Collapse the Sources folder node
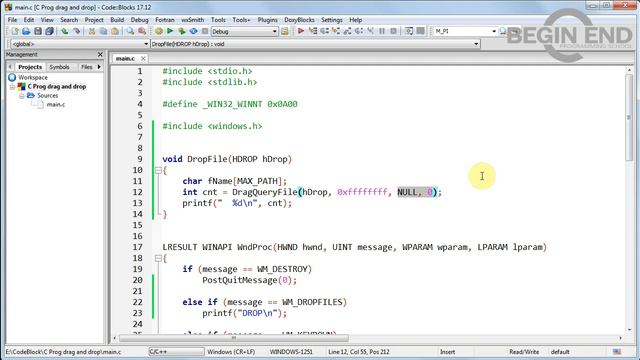The width and height of the screenshot is (640, 360). (21, 96)
